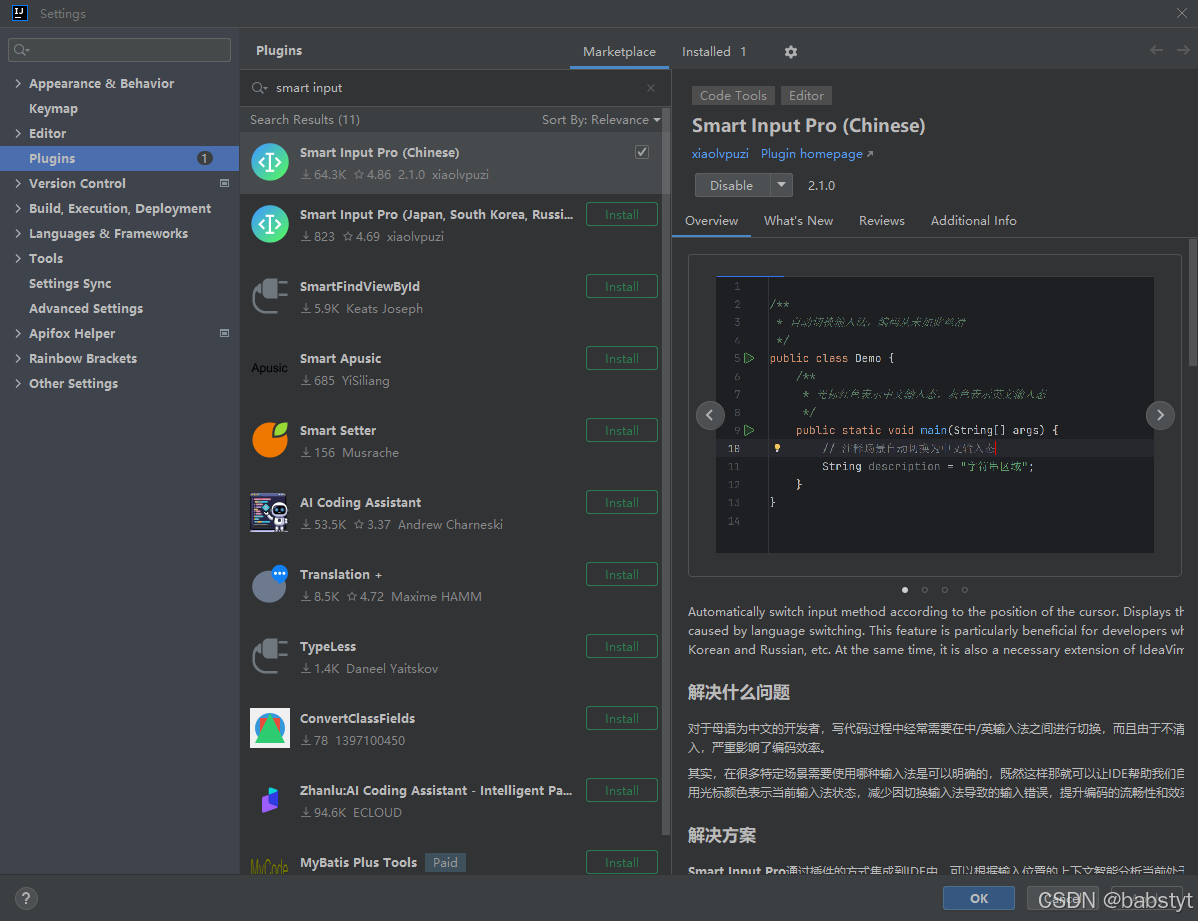Clear the plugin search field
This screenshot has width=1198, height=921.
(651, 88)
